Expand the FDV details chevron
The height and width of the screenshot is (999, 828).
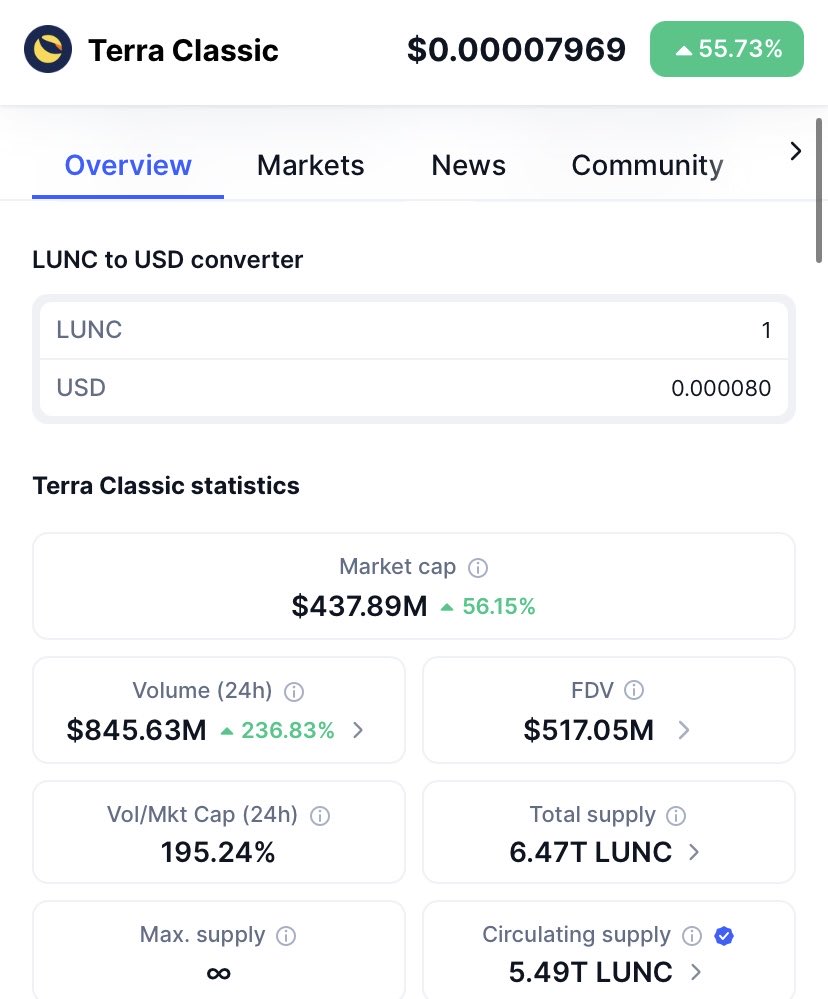click(683, 731)
